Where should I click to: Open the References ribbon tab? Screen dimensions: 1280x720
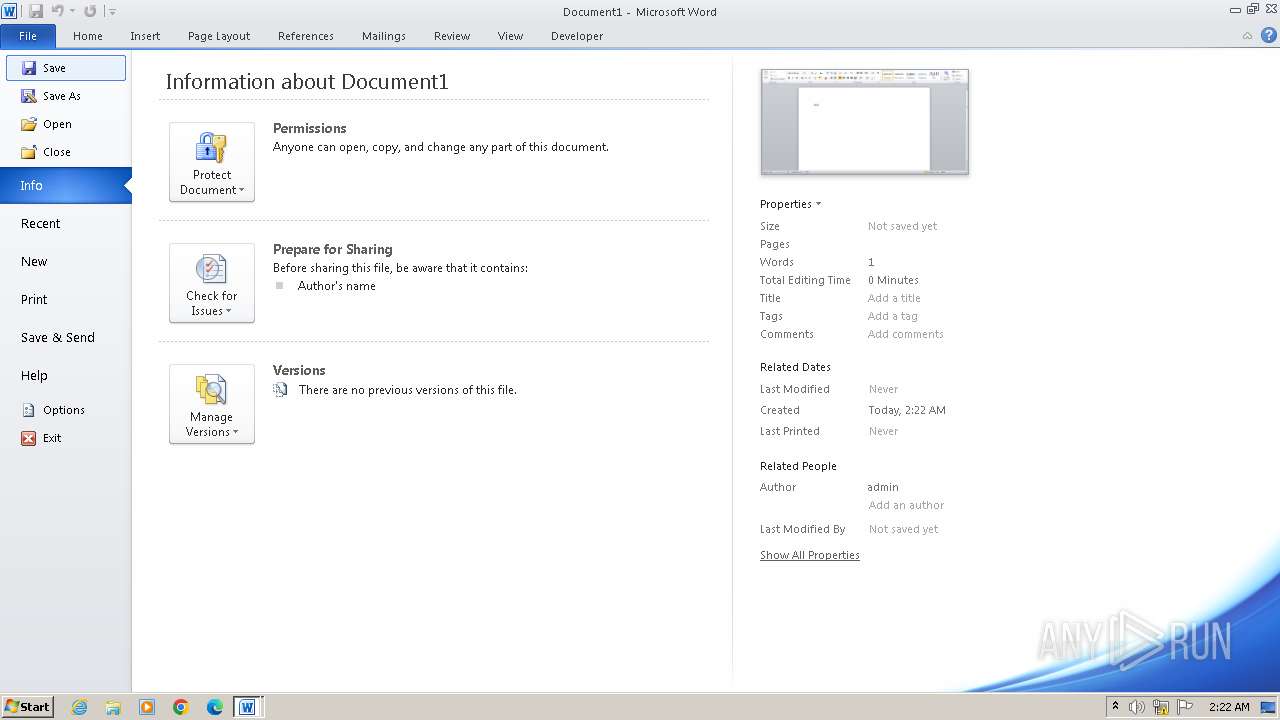point(306,36)
